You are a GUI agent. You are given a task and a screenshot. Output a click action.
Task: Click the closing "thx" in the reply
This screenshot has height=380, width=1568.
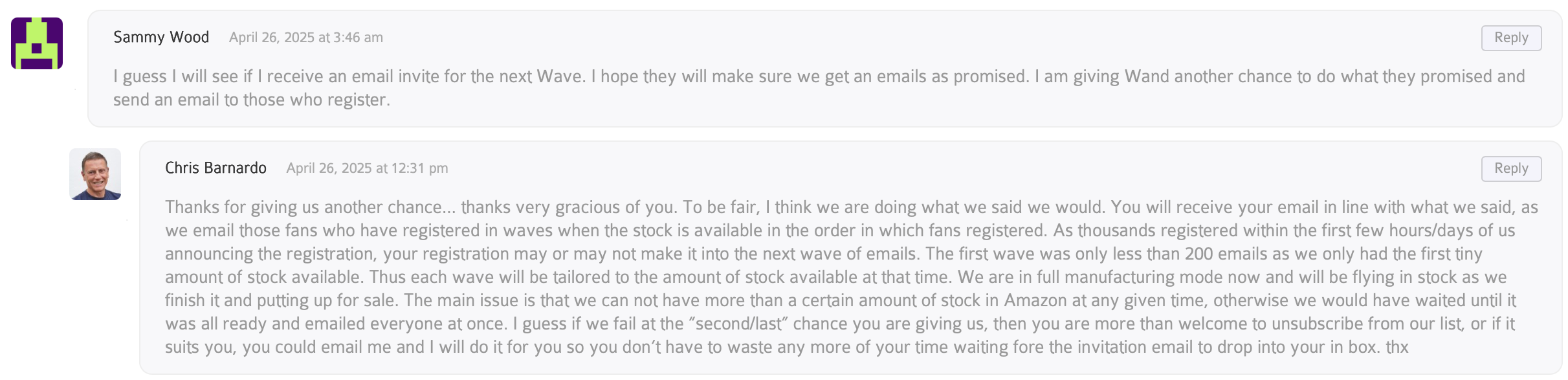coord(1397,347)
